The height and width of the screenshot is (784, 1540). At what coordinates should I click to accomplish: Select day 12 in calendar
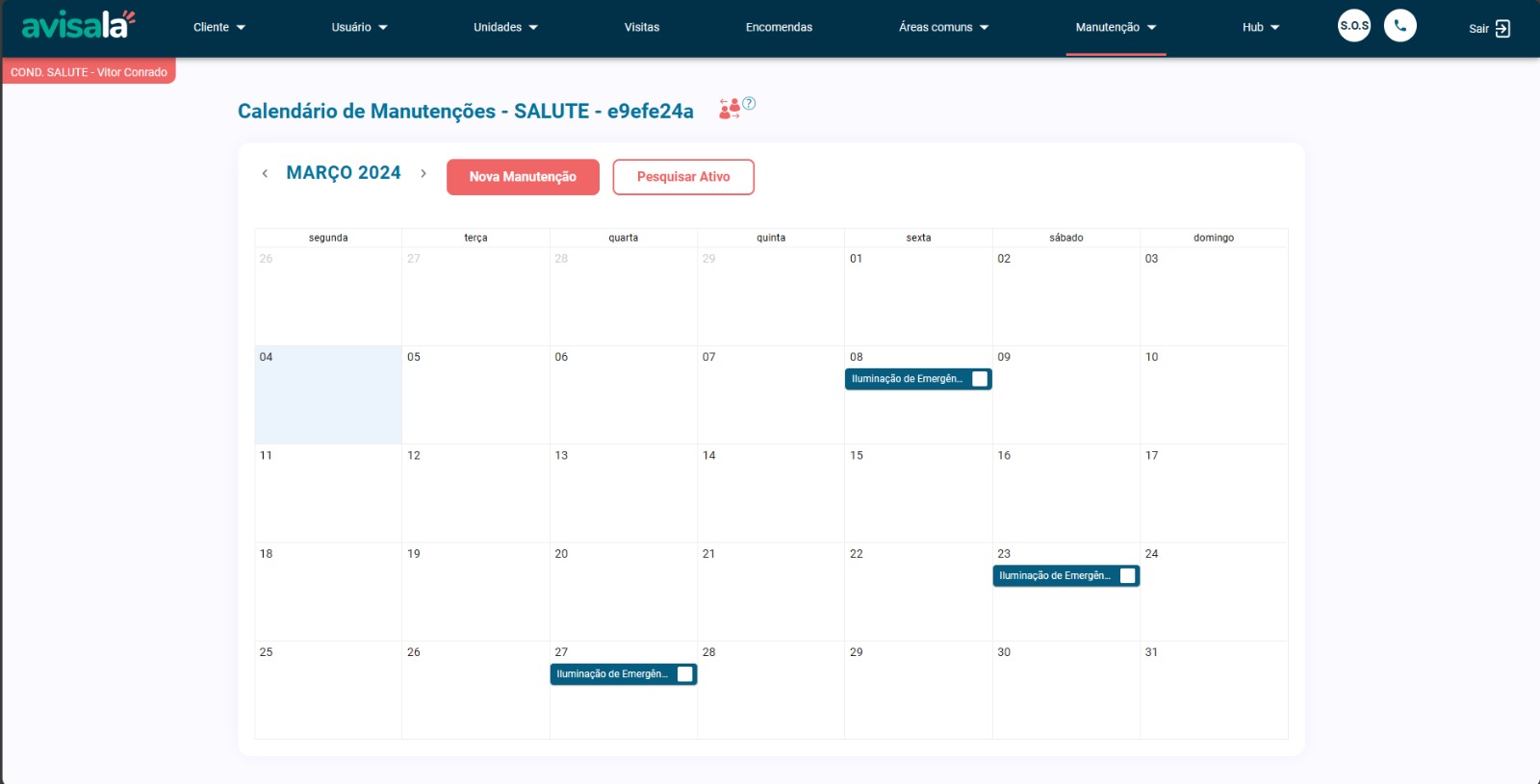pyautogui.click(x=475, y=493)
